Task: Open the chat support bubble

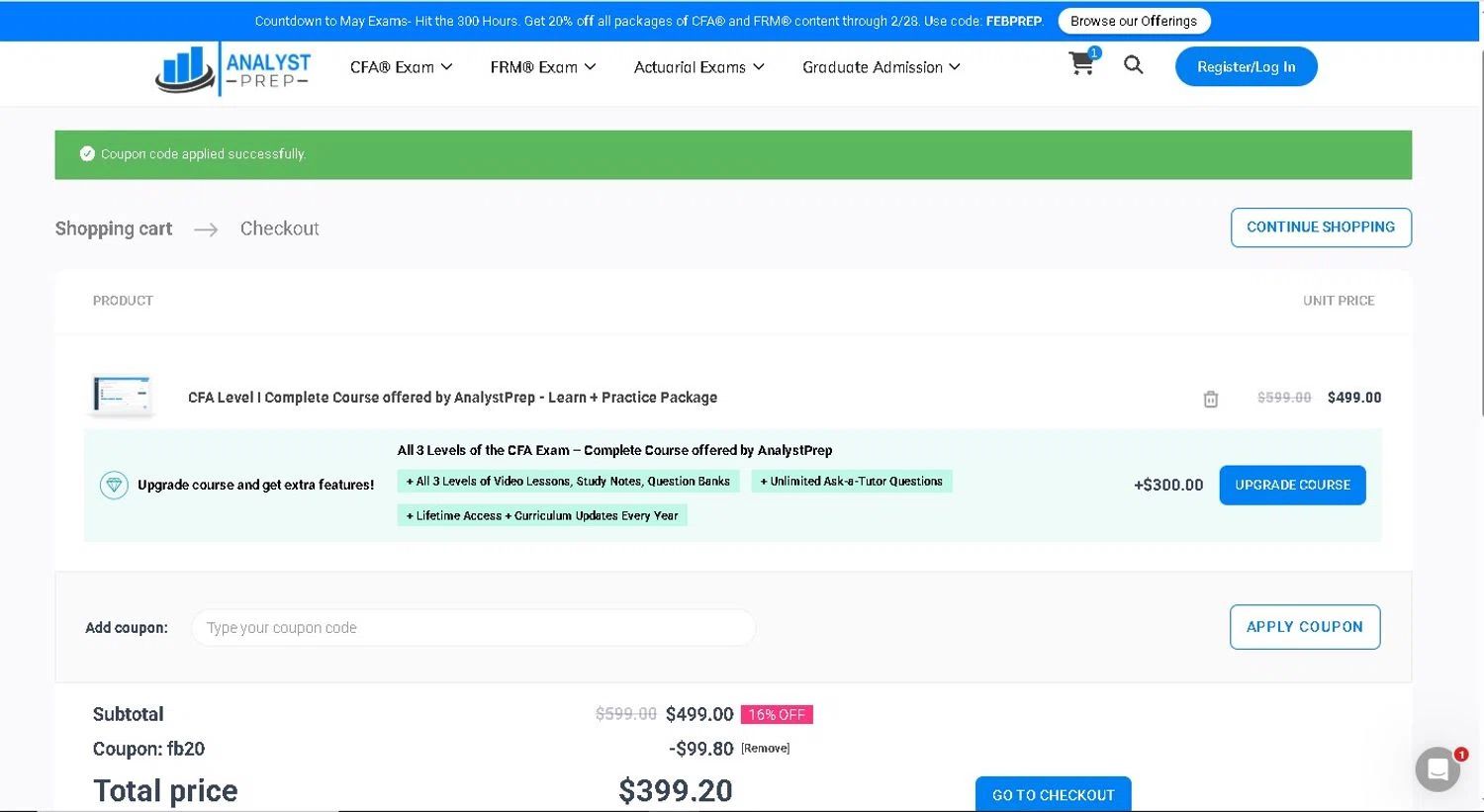Action: pos(1438,768)
